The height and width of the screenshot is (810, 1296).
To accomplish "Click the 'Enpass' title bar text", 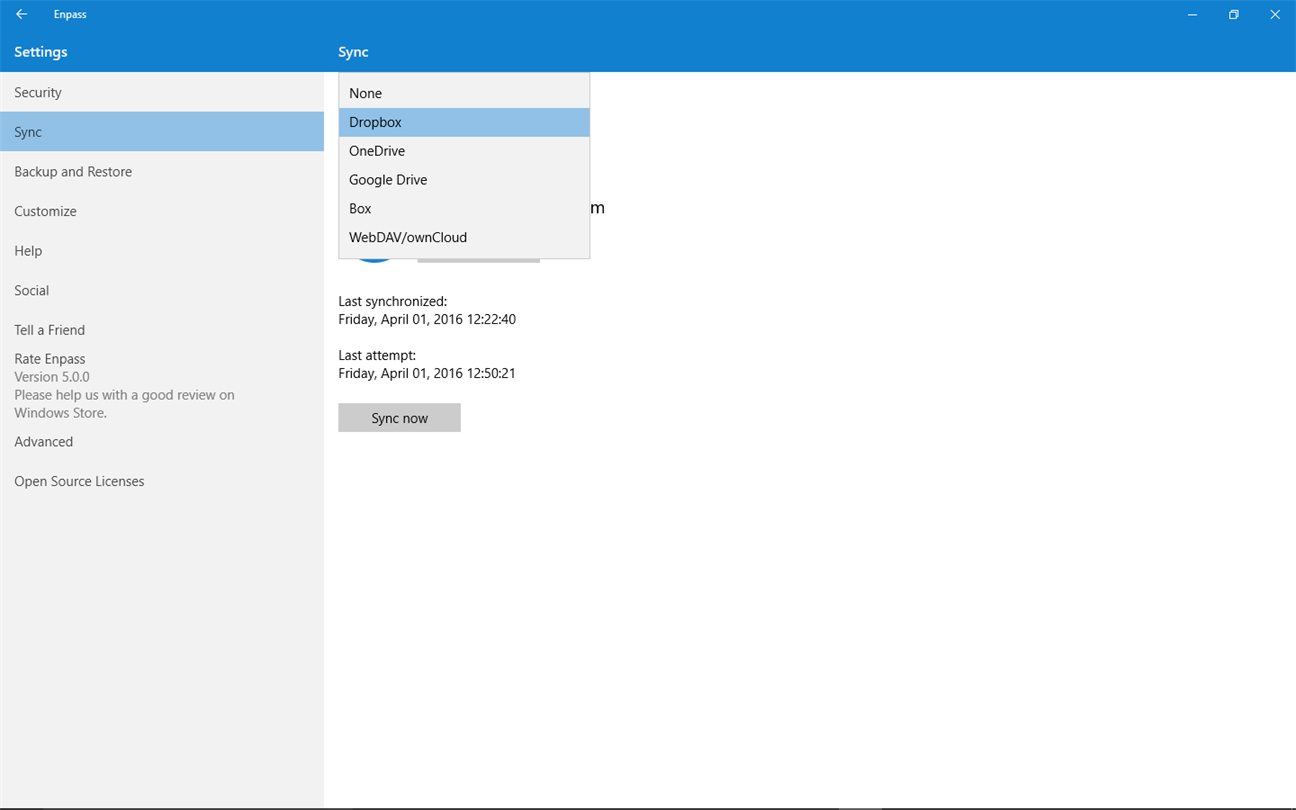I will pos(70,15).
